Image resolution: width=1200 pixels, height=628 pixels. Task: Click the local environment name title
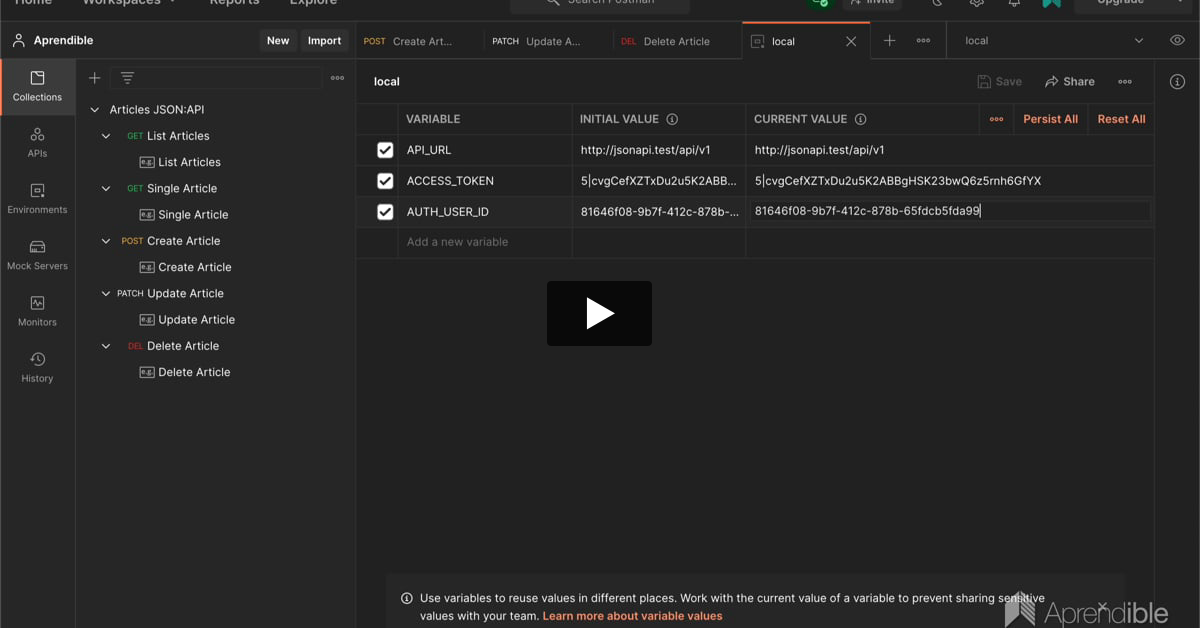point(387,82)
